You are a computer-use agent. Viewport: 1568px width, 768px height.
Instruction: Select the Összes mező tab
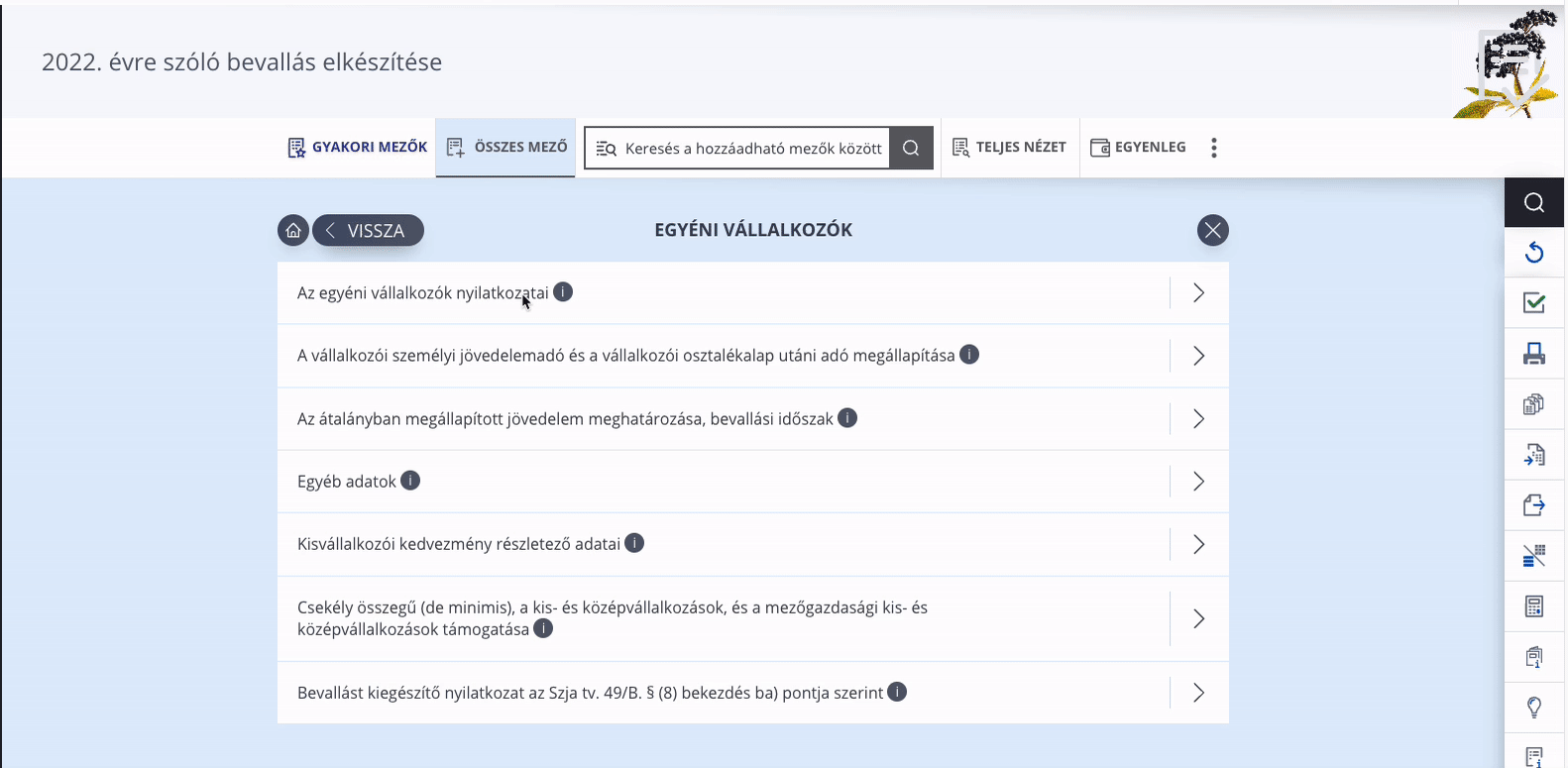coord(506,148)
